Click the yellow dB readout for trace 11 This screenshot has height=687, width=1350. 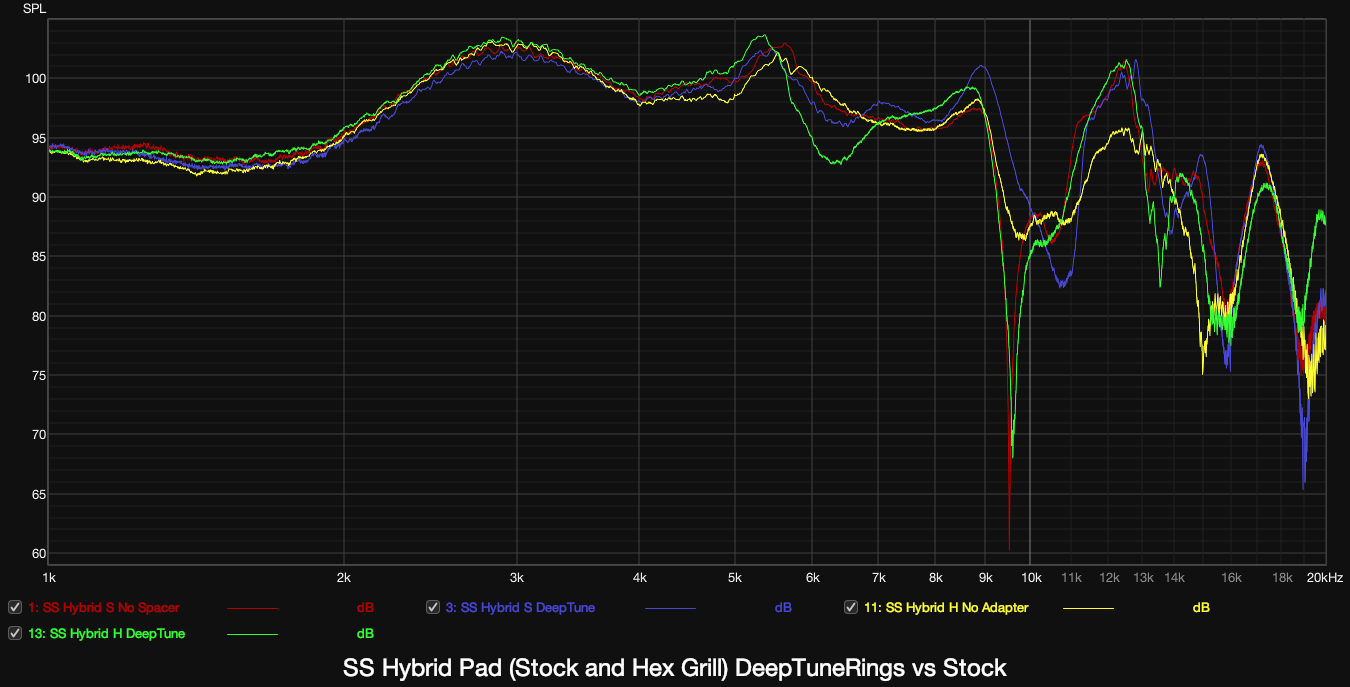1201,607
